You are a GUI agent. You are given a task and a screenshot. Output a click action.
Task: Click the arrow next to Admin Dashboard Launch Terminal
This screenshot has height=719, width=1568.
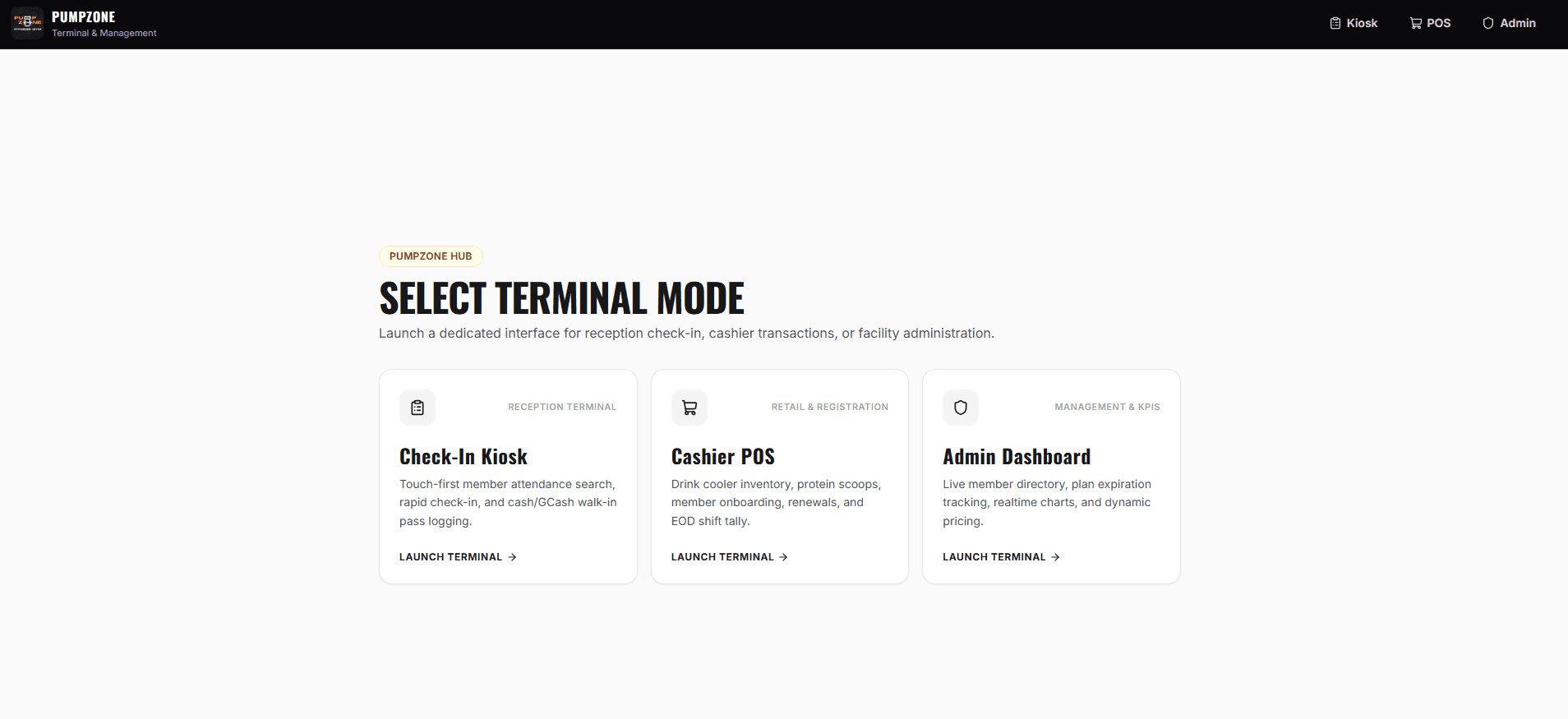click(x=1055, y=557)
